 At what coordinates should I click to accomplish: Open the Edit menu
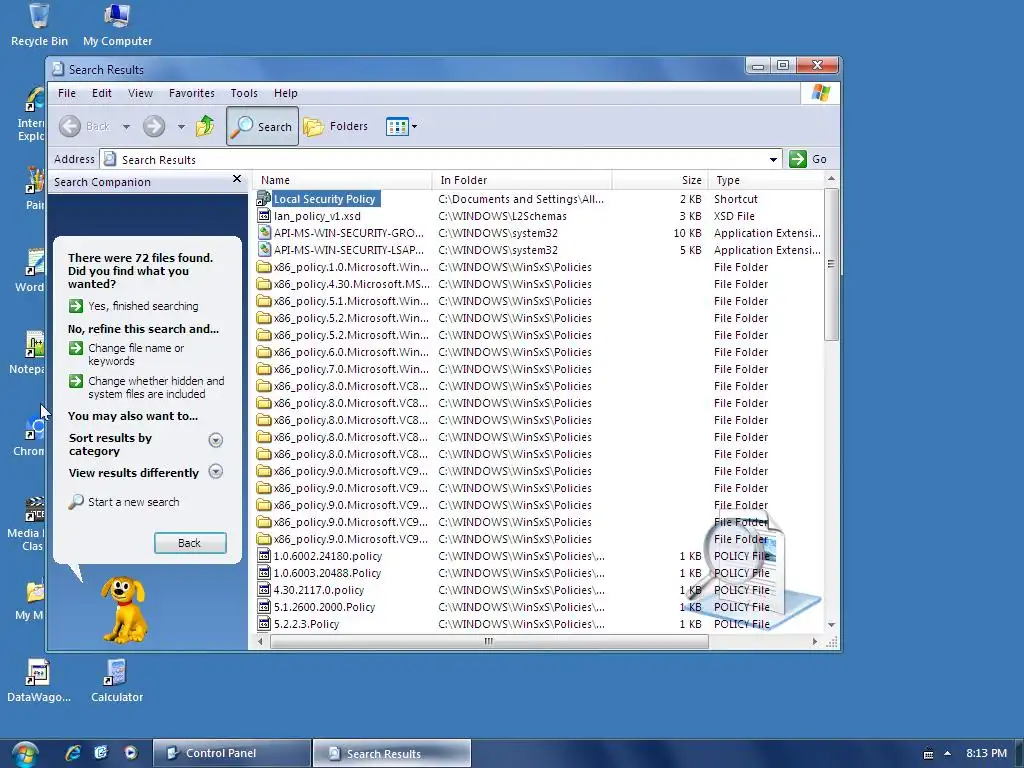click(x=101, y=93)
